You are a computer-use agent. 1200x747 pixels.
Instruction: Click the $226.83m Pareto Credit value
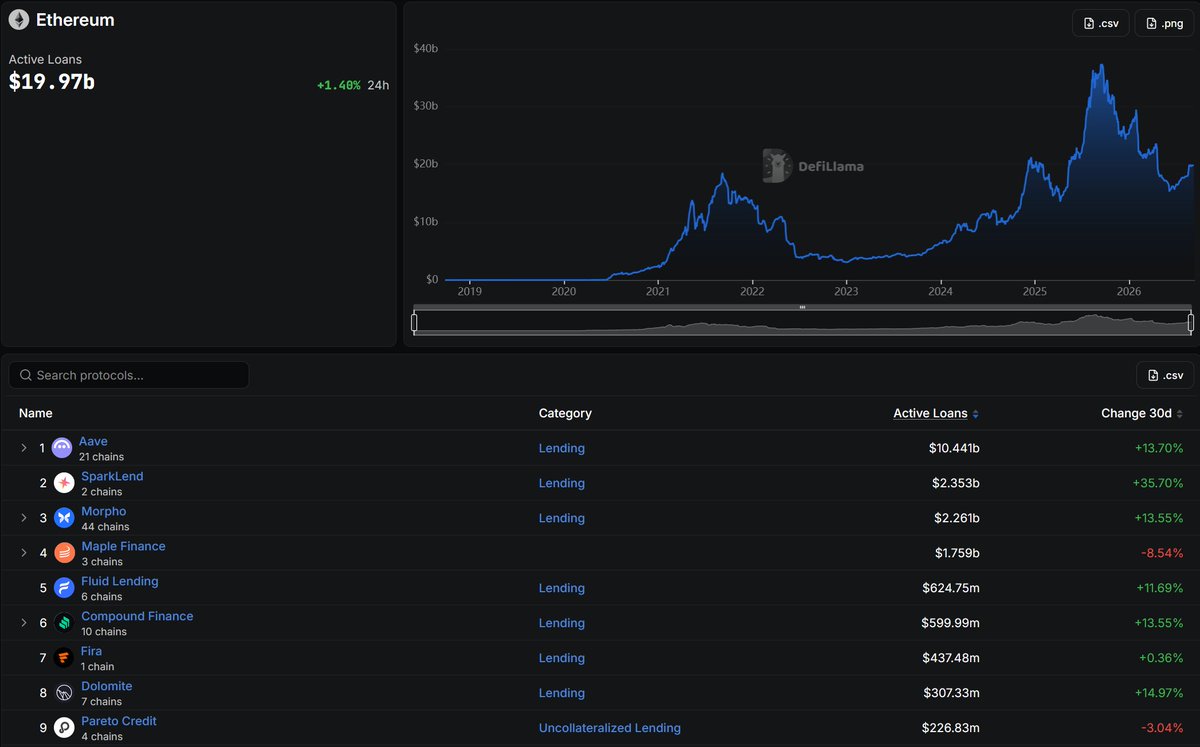tap(951, 728)
